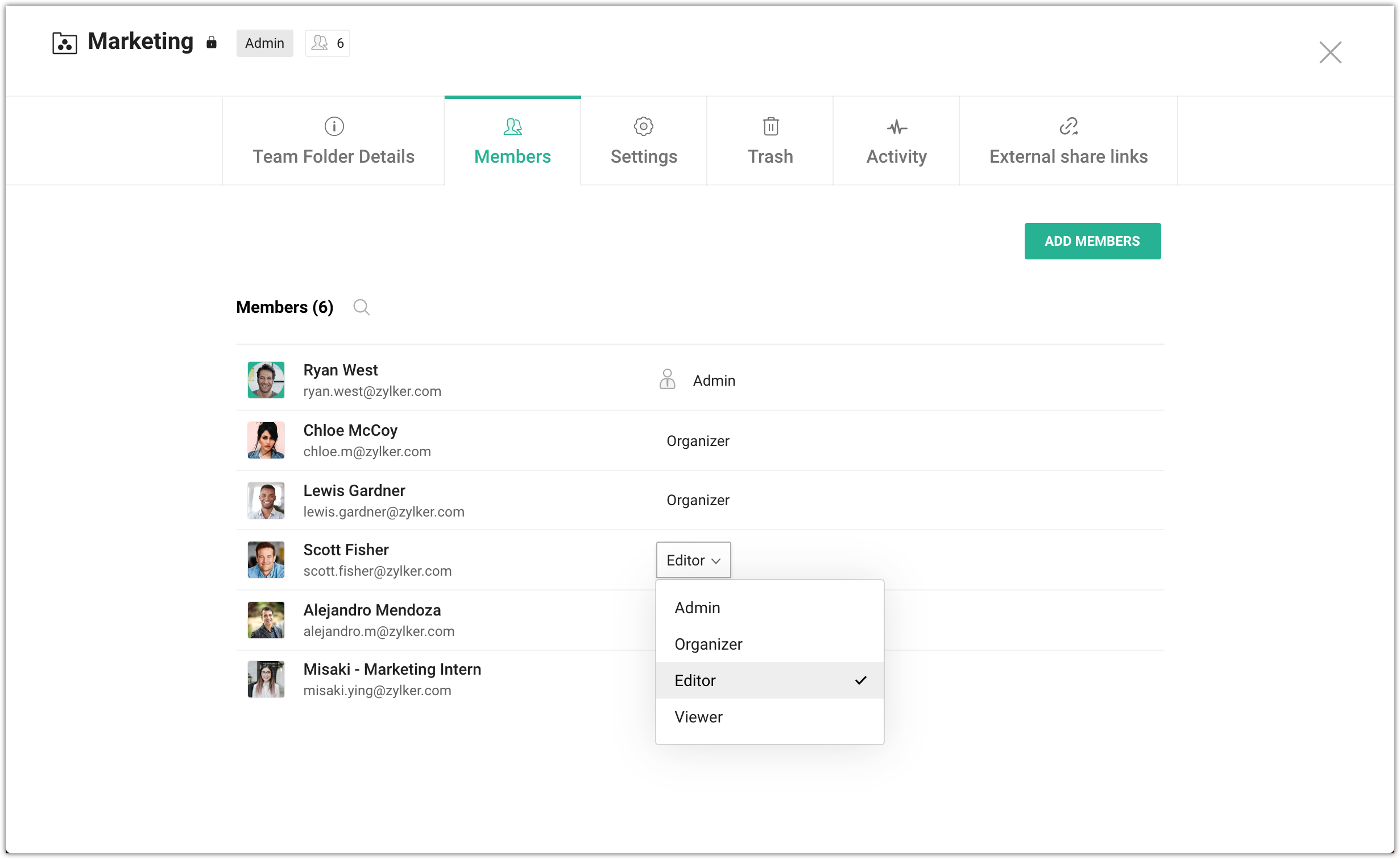Open the Activity tab
The image size is (1400, 859).
pos(896,141)
